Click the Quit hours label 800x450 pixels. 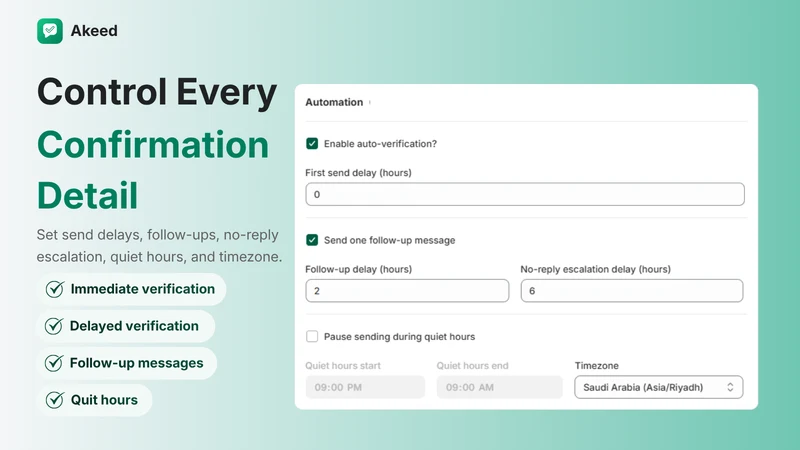tap(104, 400)
